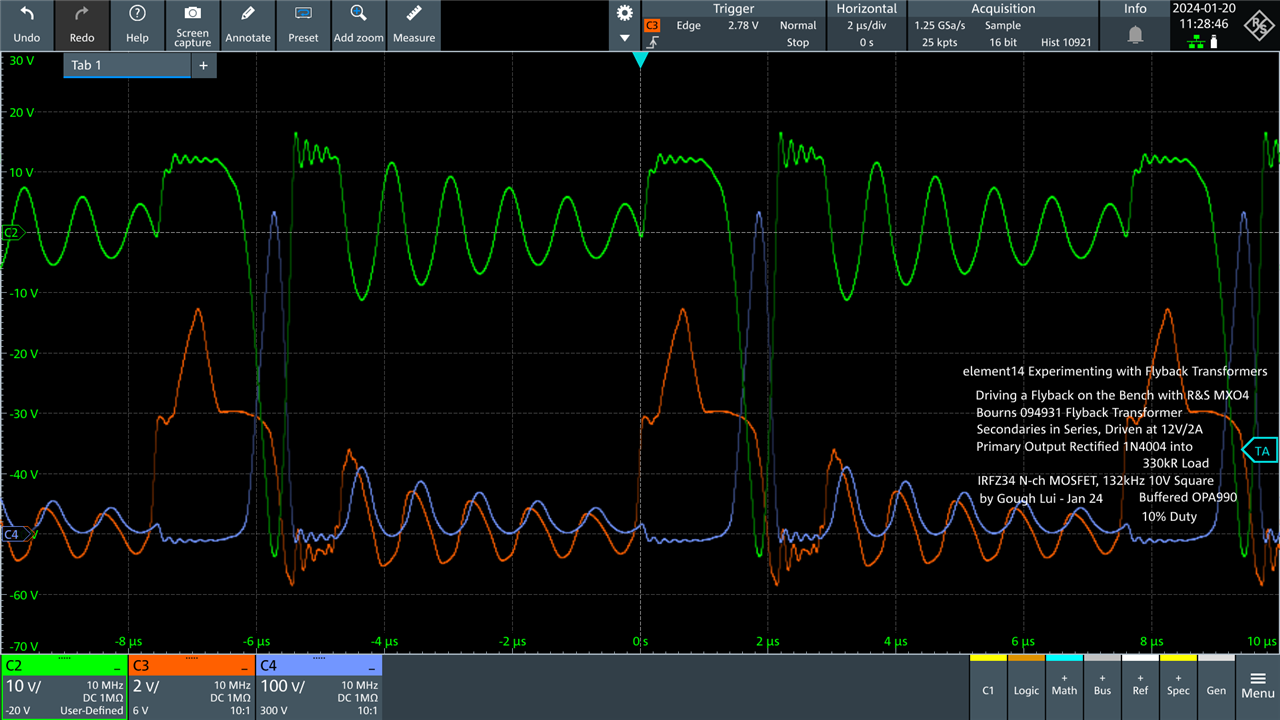
Task: Click the Edge trigger type
Action: click(x=688, y=26)
